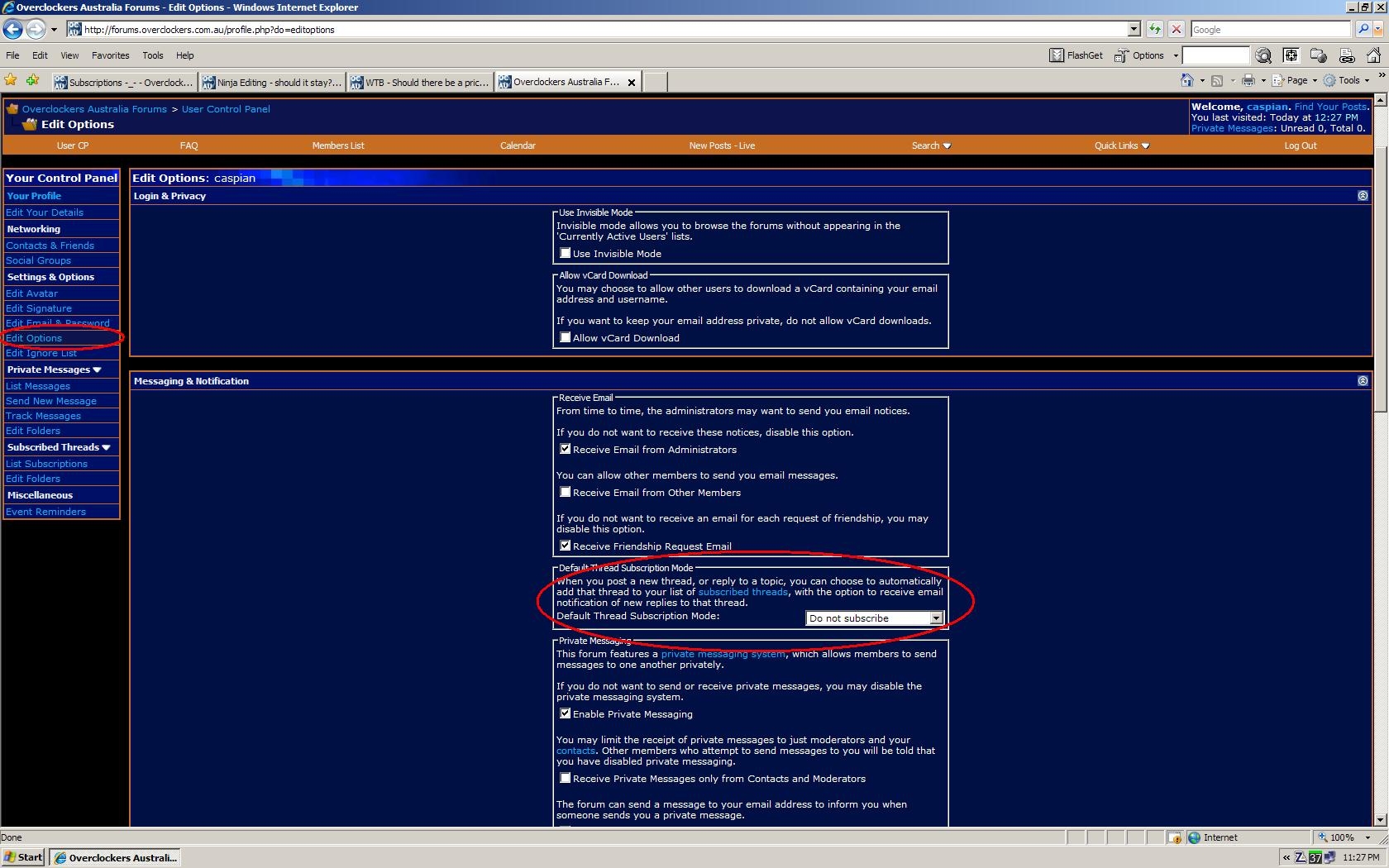Open the Favorites Center star icon
1389x868 pixels.
pyautogui.click(x=11, y=80)
